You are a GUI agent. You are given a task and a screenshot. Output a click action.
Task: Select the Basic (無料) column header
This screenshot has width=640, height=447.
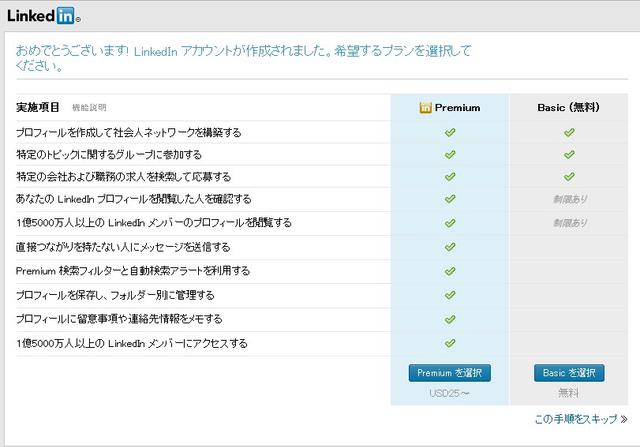[569, 107]
